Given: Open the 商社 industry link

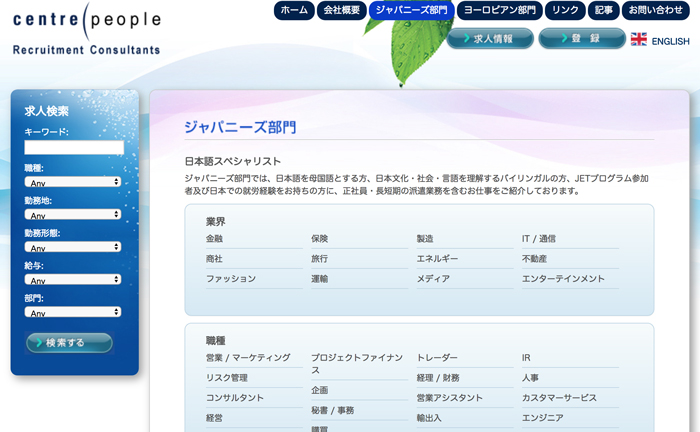Looking at the screenshot, I should click(214, 259).
